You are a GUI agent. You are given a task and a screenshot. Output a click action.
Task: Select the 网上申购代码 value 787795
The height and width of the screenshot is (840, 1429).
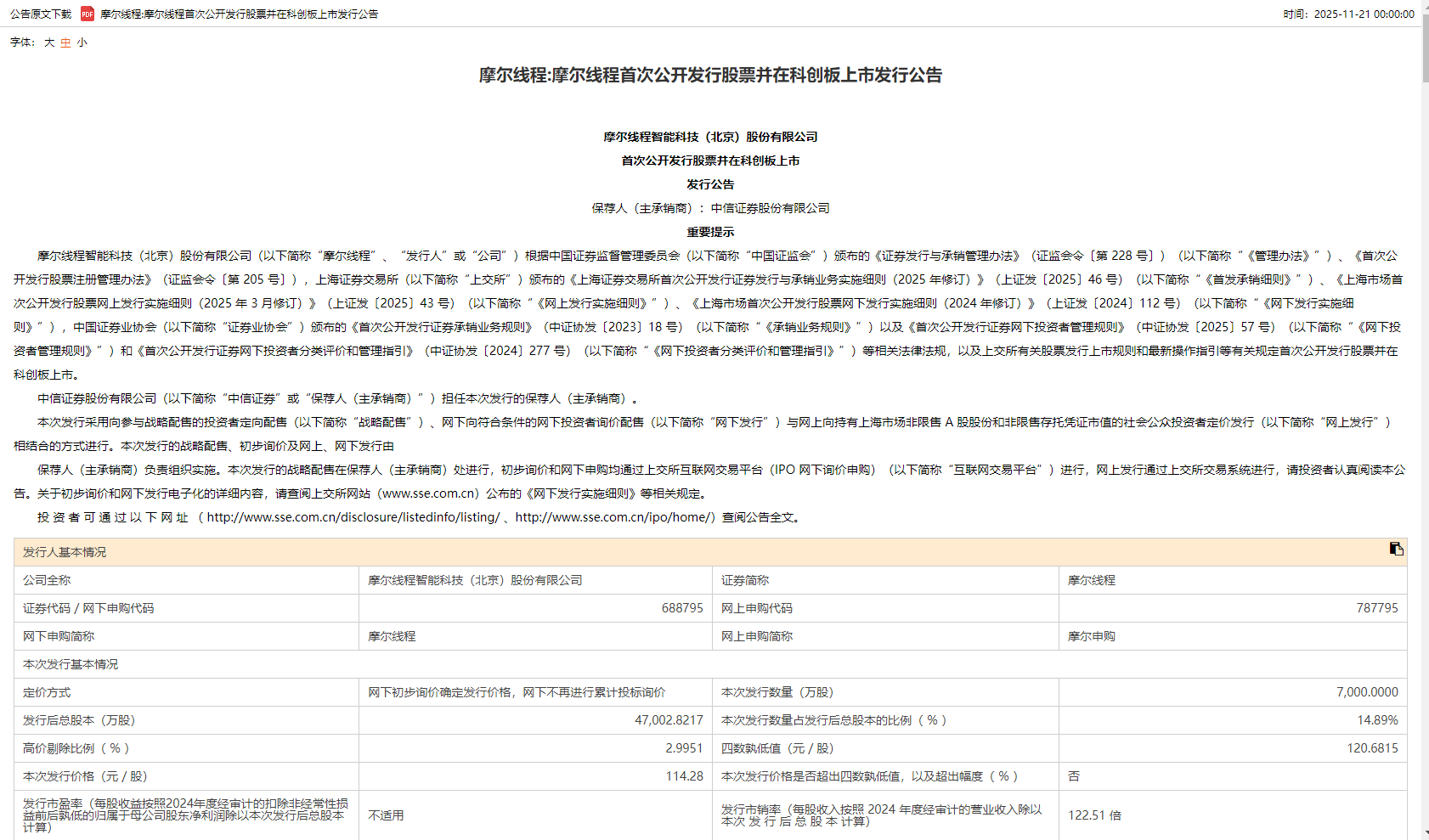1376,608
